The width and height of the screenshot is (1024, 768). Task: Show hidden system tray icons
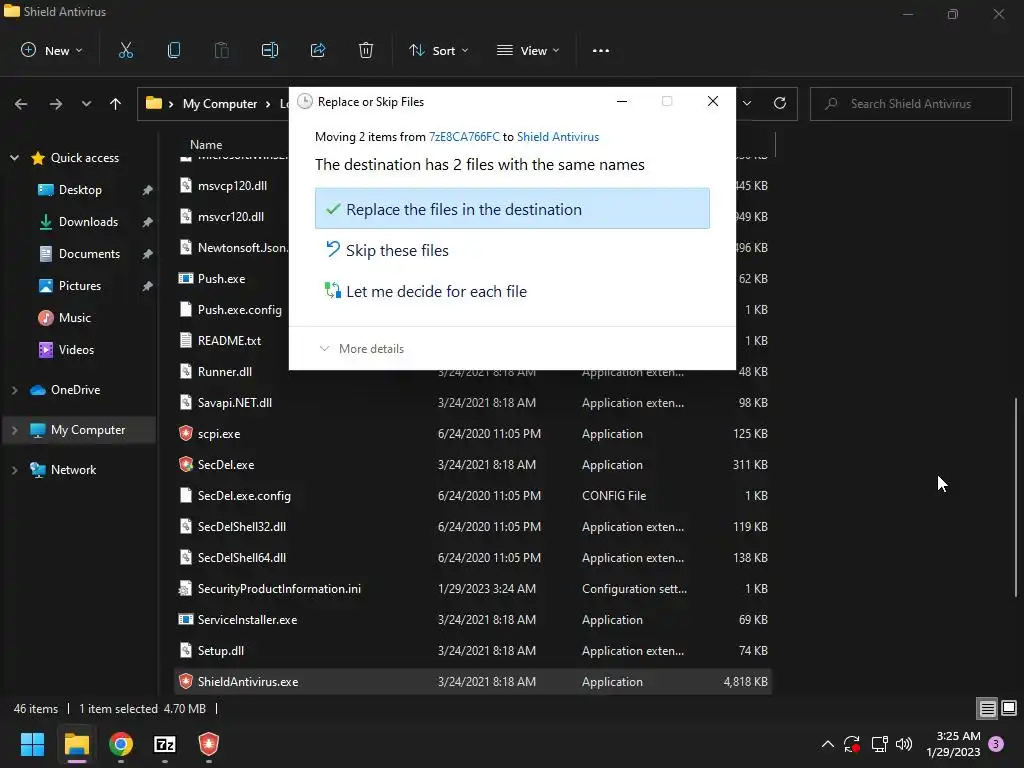coord(827,744)
